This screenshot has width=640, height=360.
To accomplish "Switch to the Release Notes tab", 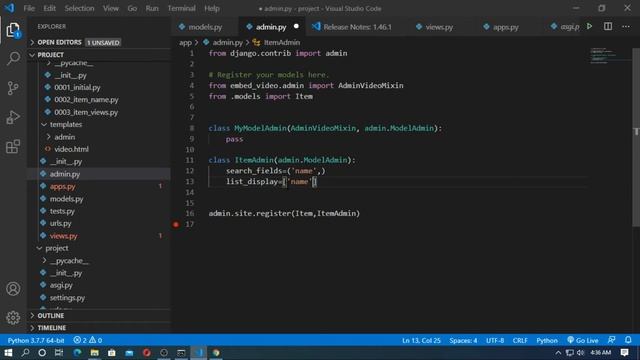I will (x=357, y=27).
